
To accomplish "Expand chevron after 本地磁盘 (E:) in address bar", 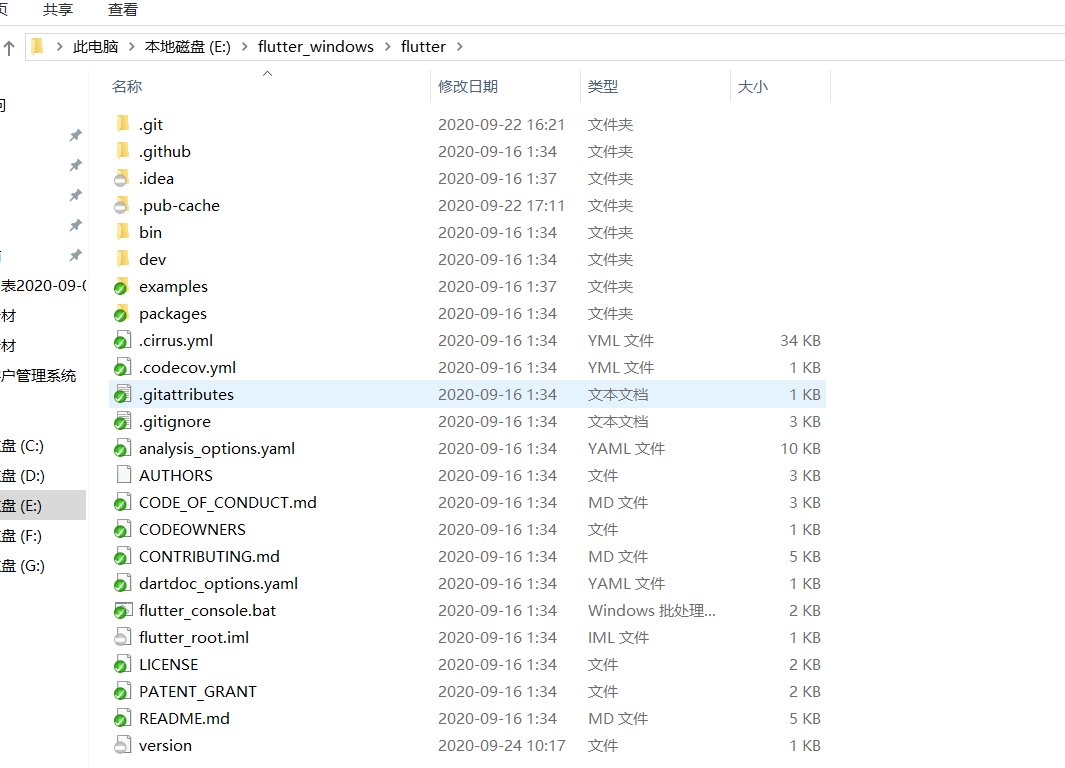I will point(245,46).
